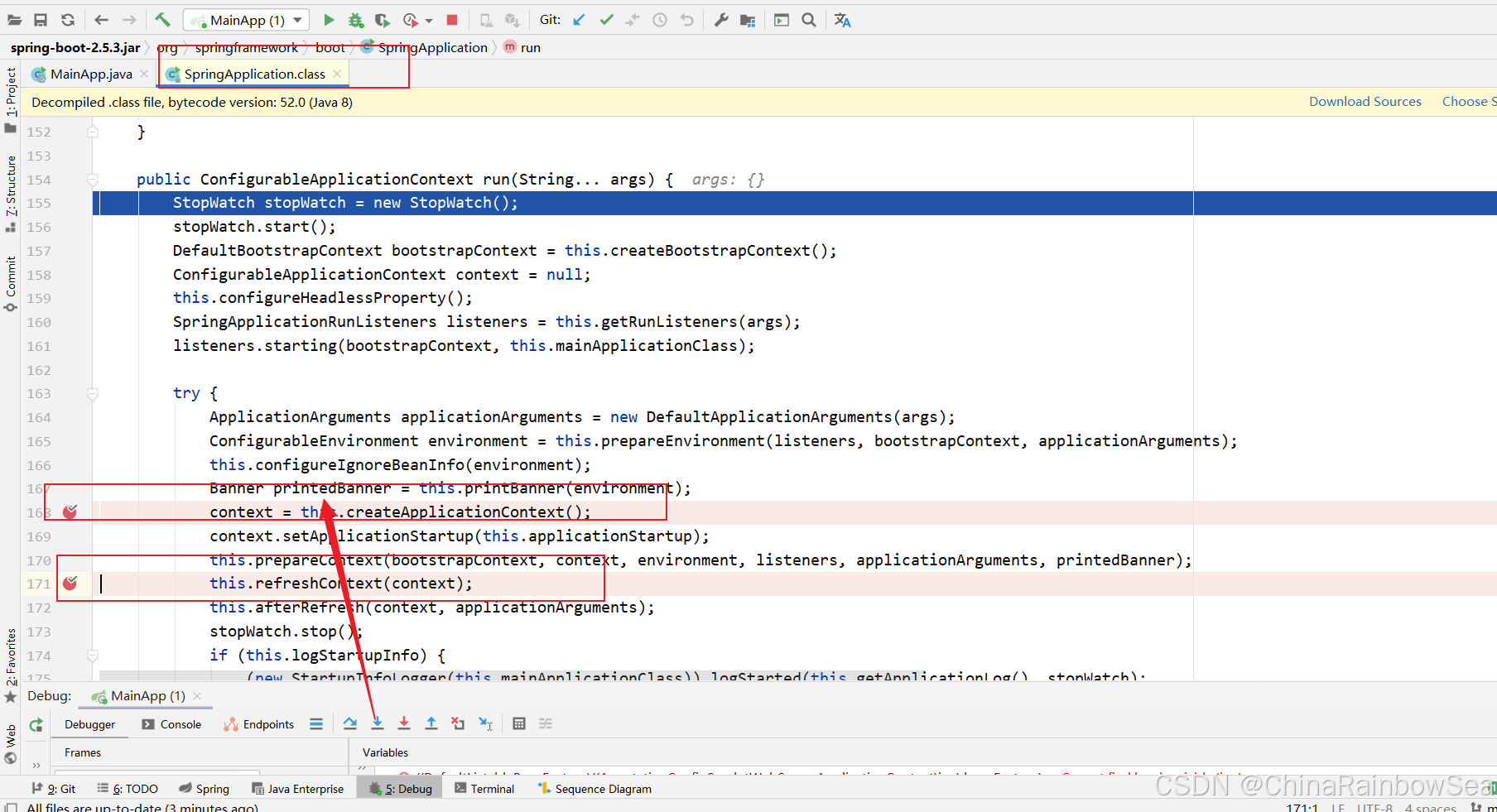The height and width of the screenshot is (812, 1497).
Task: Toggle breakpoint on line 171
Action: click(x=70, y=584)
